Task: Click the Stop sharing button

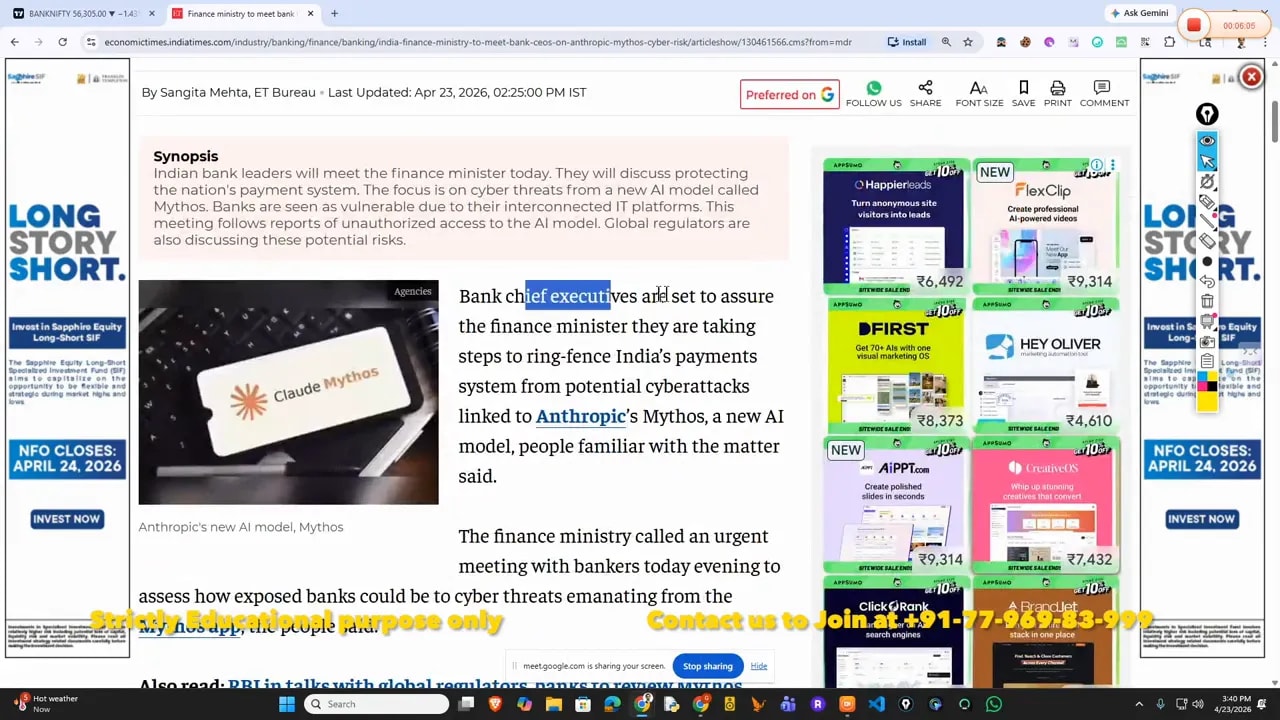Action: tap(707, 666)
